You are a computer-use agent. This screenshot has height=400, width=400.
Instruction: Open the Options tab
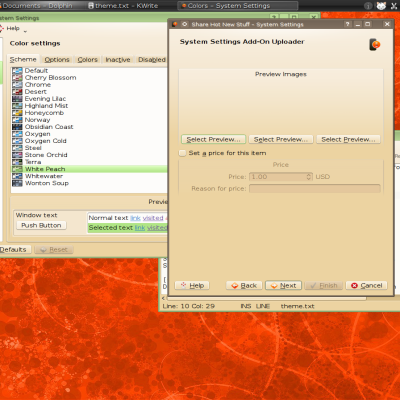click(x=57, y=60)
